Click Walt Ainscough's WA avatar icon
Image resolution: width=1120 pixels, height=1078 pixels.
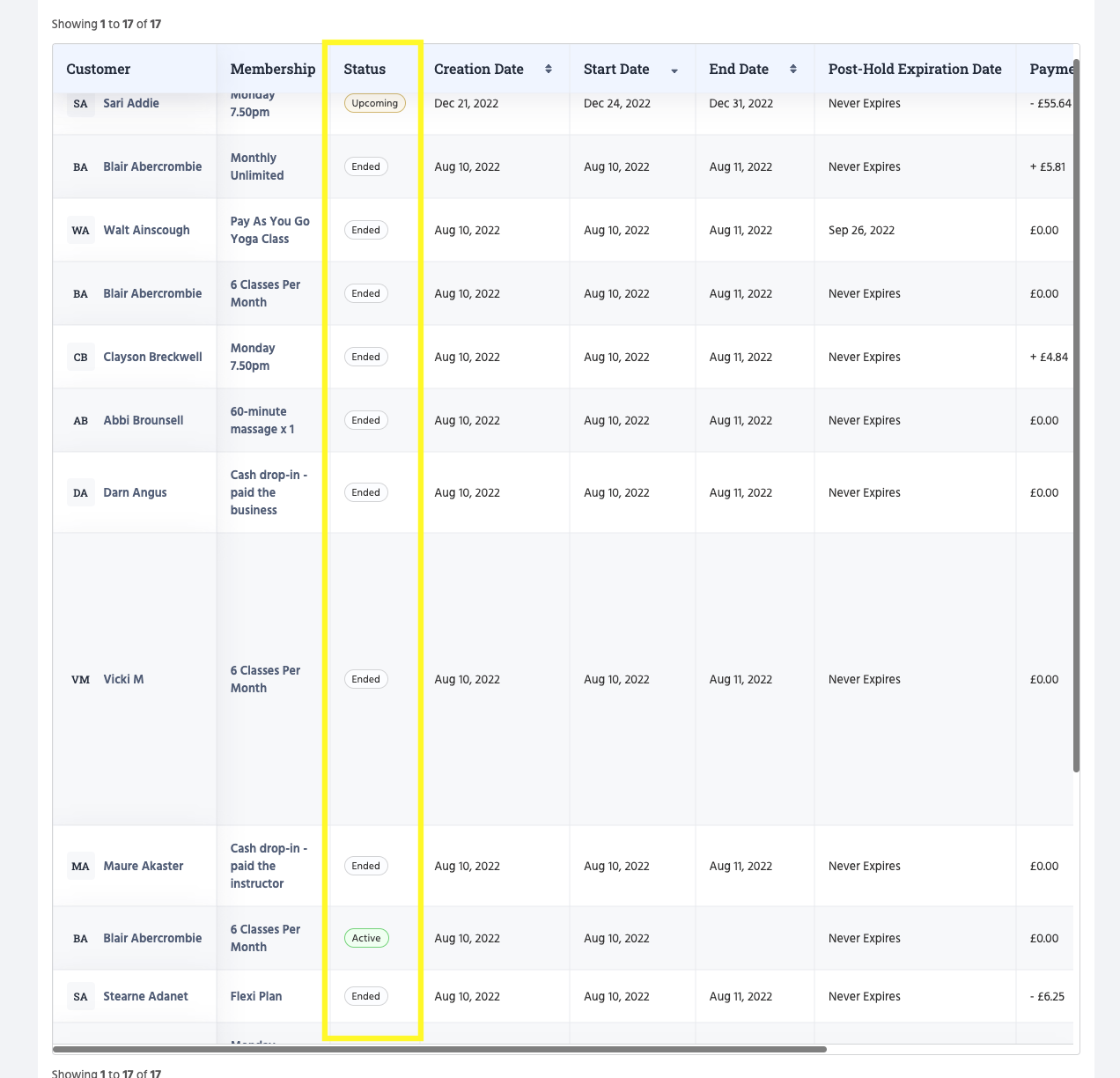coord(80,230)
